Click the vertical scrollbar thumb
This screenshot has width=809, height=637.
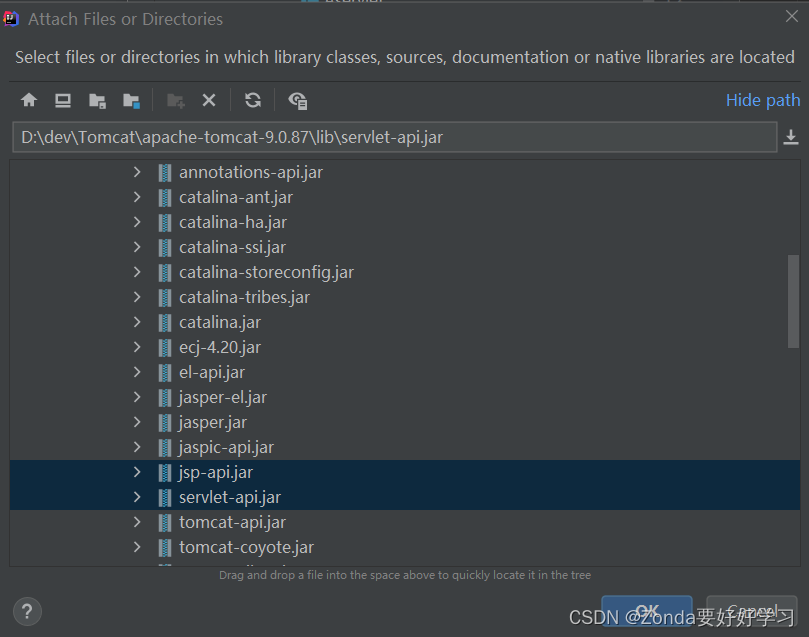coord(793,301)
